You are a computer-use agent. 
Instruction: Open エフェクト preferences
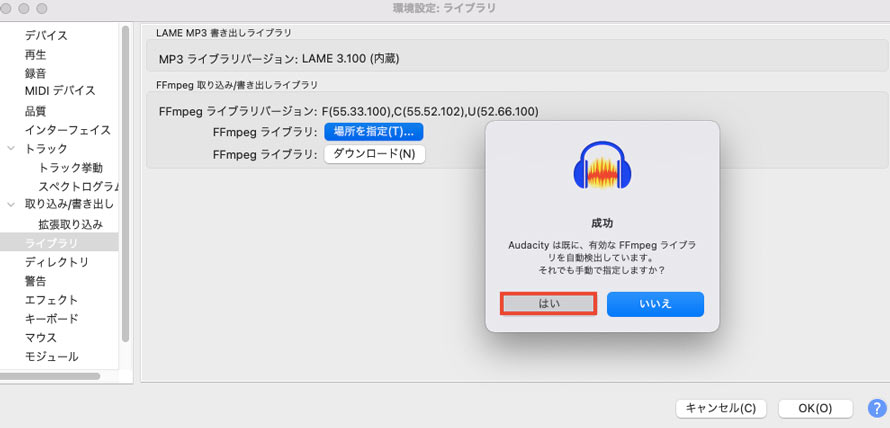(x=51, y=300)
